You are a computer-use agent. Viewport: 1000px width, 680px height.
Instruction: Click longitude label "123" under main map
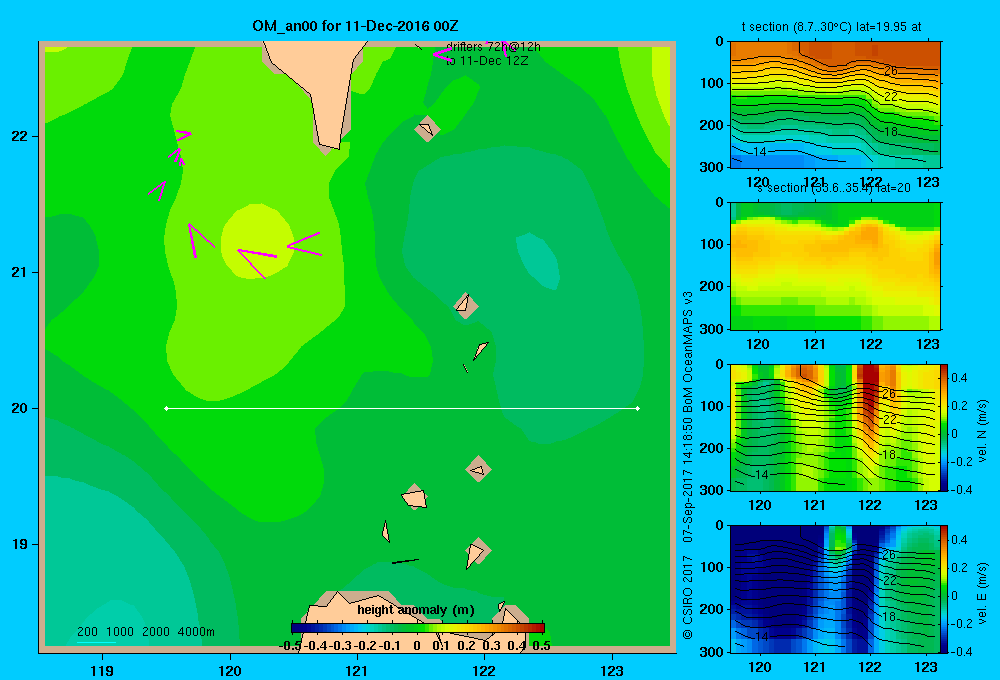612,670
